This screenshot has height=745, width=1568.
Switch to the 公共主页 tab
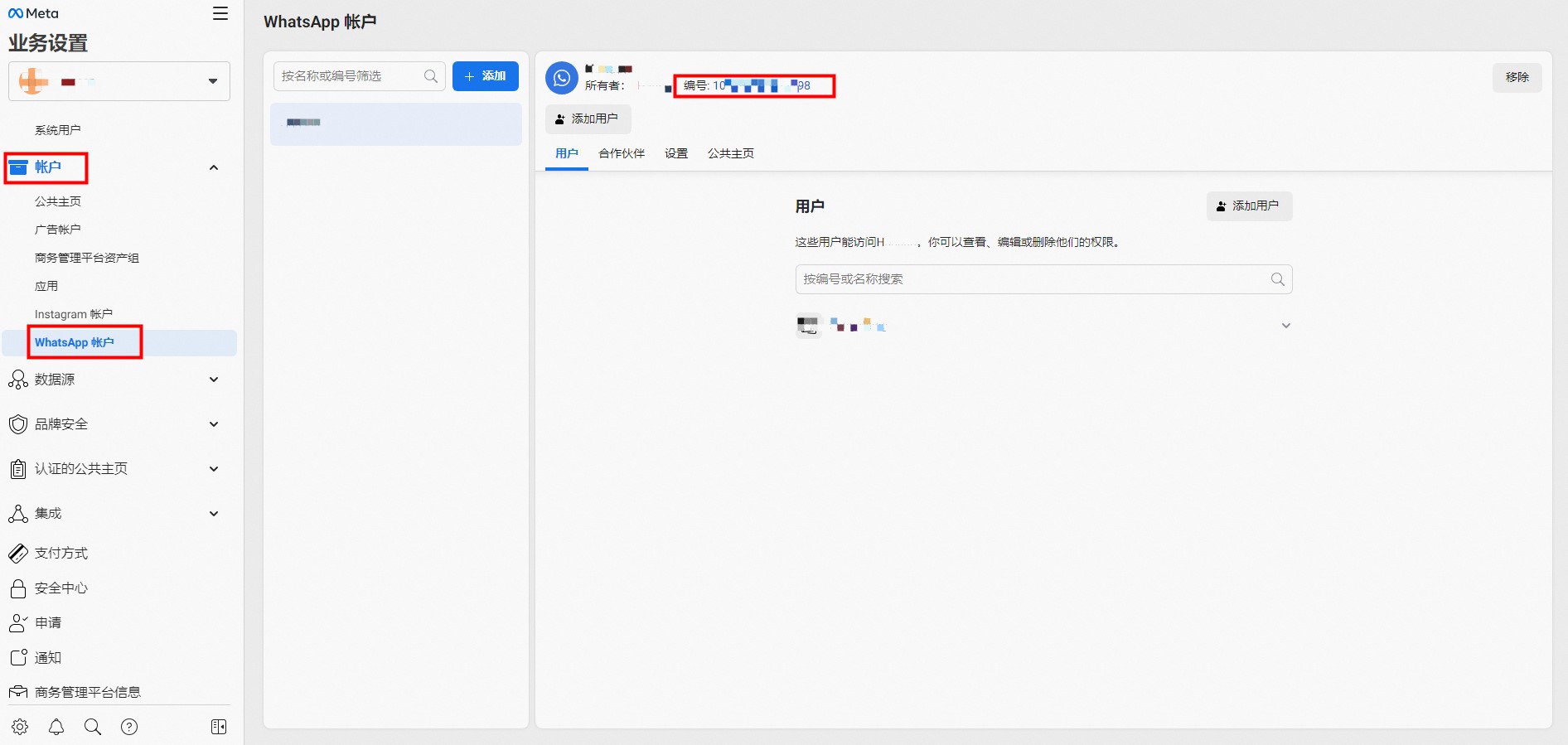pyautogui.click(x=731, y=153)
